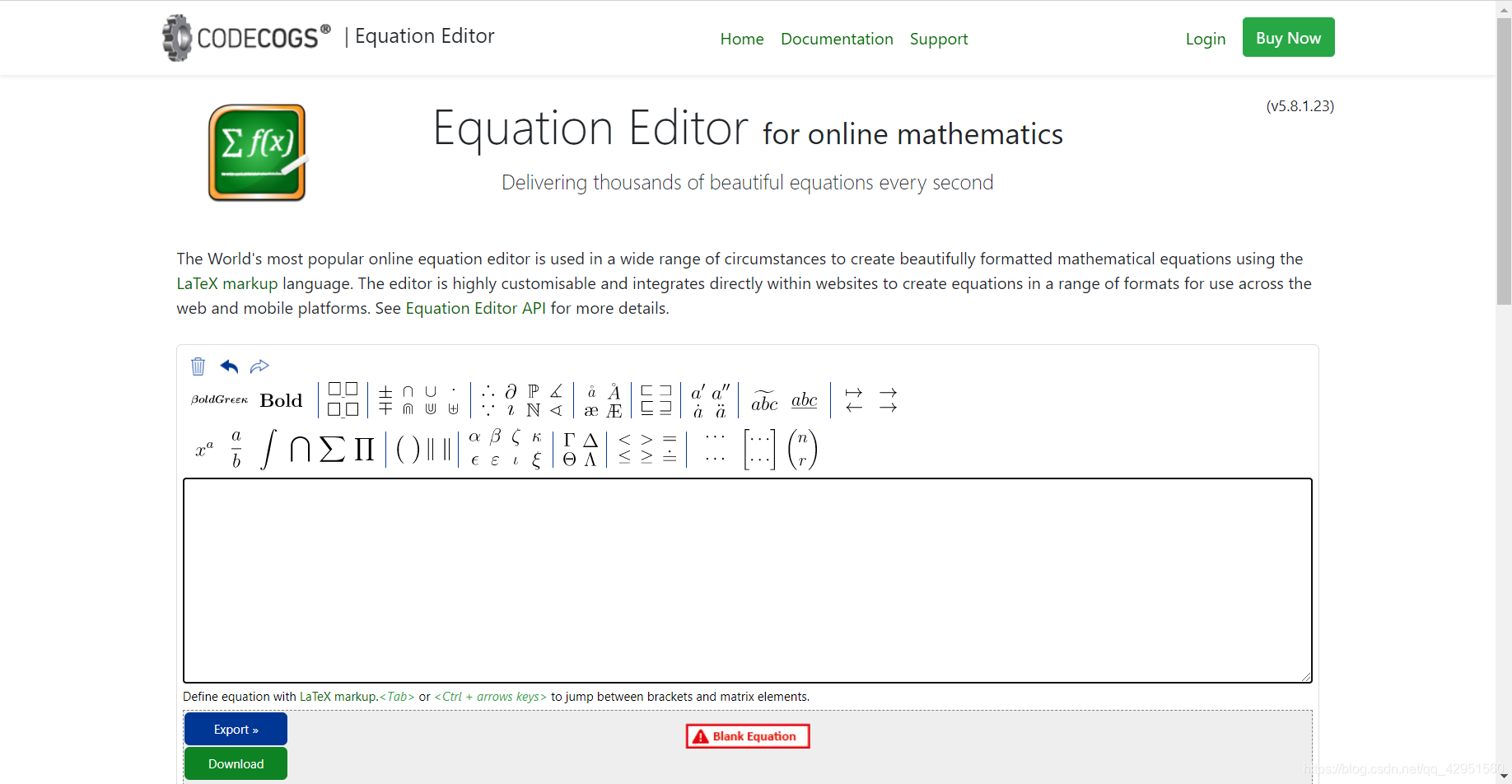This screenshot has width=1512, height=784.
Task: Open the relation symbols panel
Action: [647, 449]
